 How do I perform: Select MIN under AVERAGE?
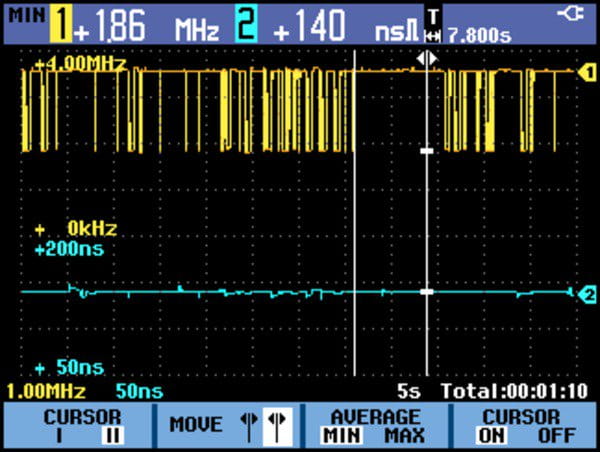click(x=341, y=436)
